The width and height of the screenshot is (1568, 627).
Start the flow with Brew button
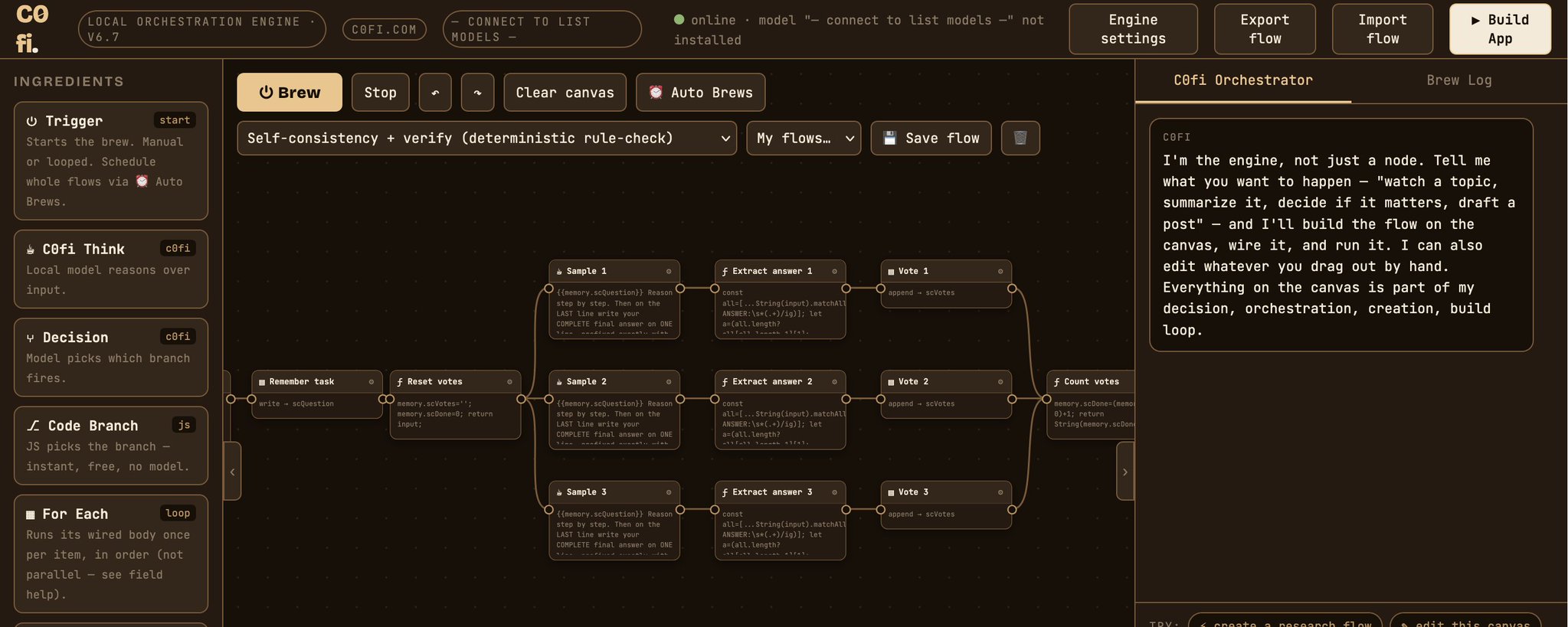click(x=290, y=93)
